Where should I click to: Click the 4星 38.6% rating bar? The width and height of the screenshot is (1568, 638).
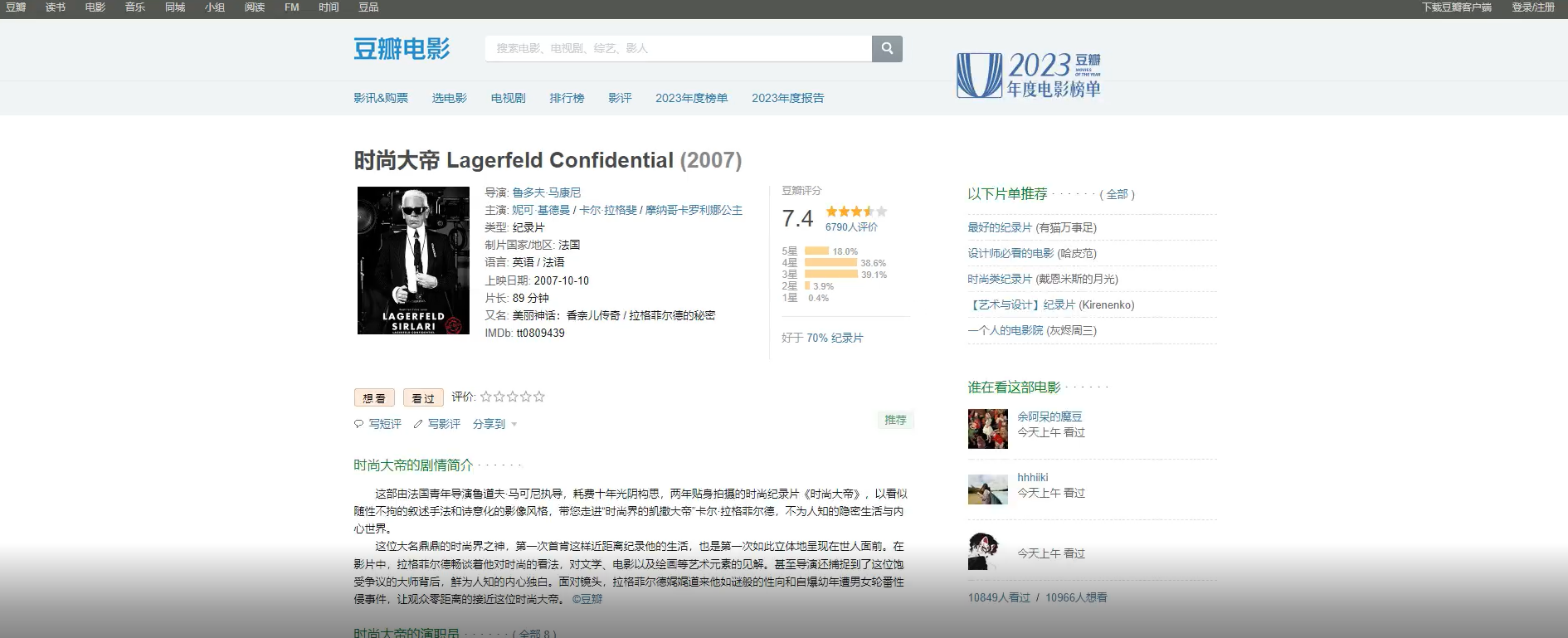831,262
